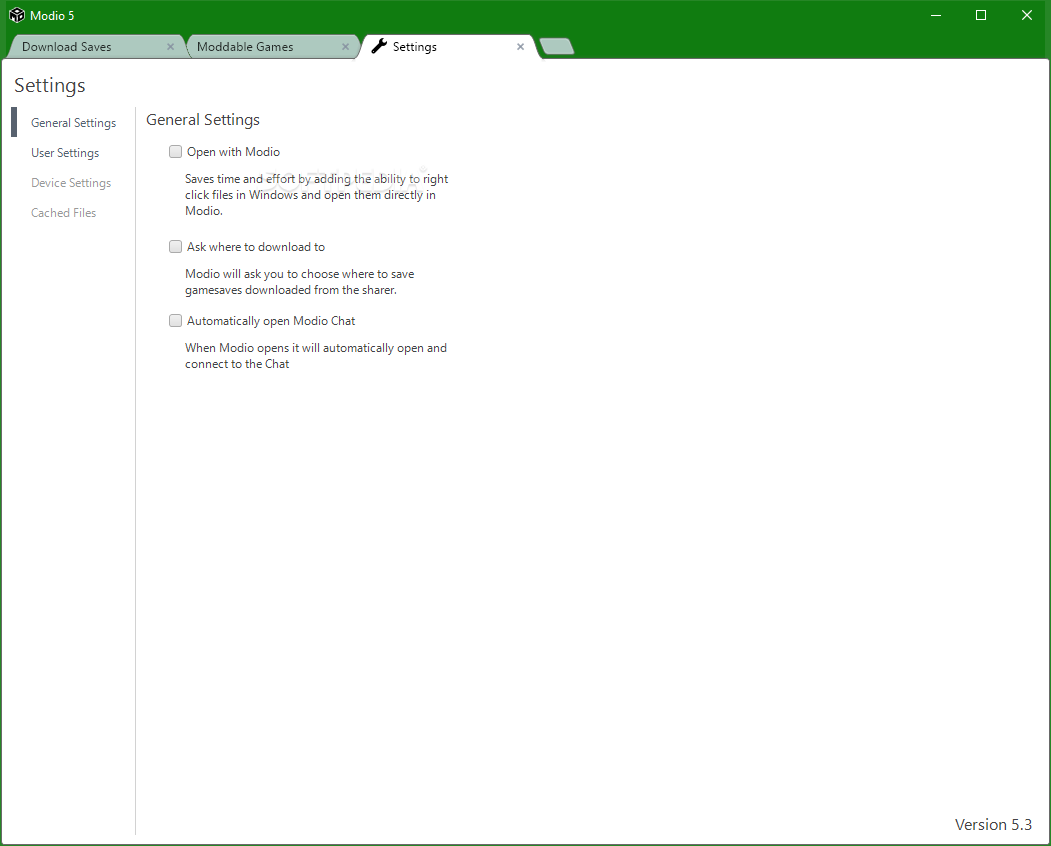This screenshot has height=846, width=1051.
Task: Click the 'Saves time and effort' description
Action: [316, 194]
